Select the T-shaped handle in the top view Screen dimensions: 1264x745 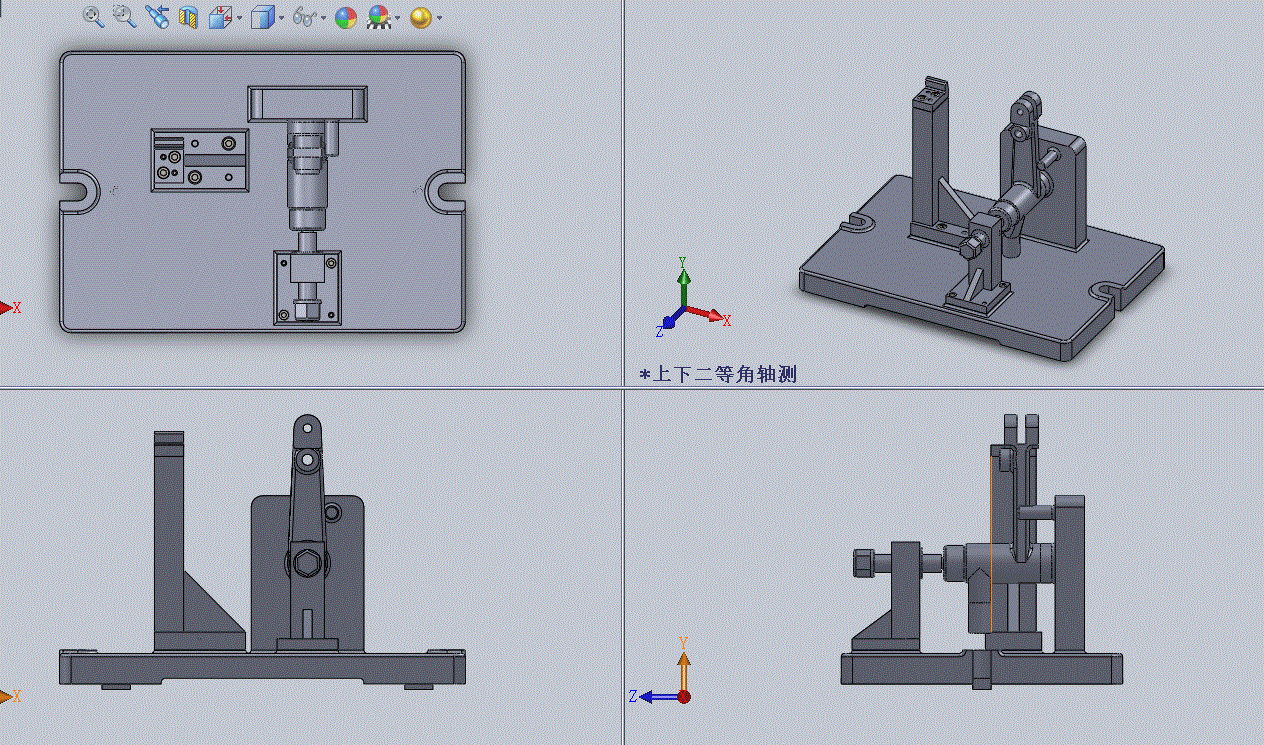coord(307,103)
